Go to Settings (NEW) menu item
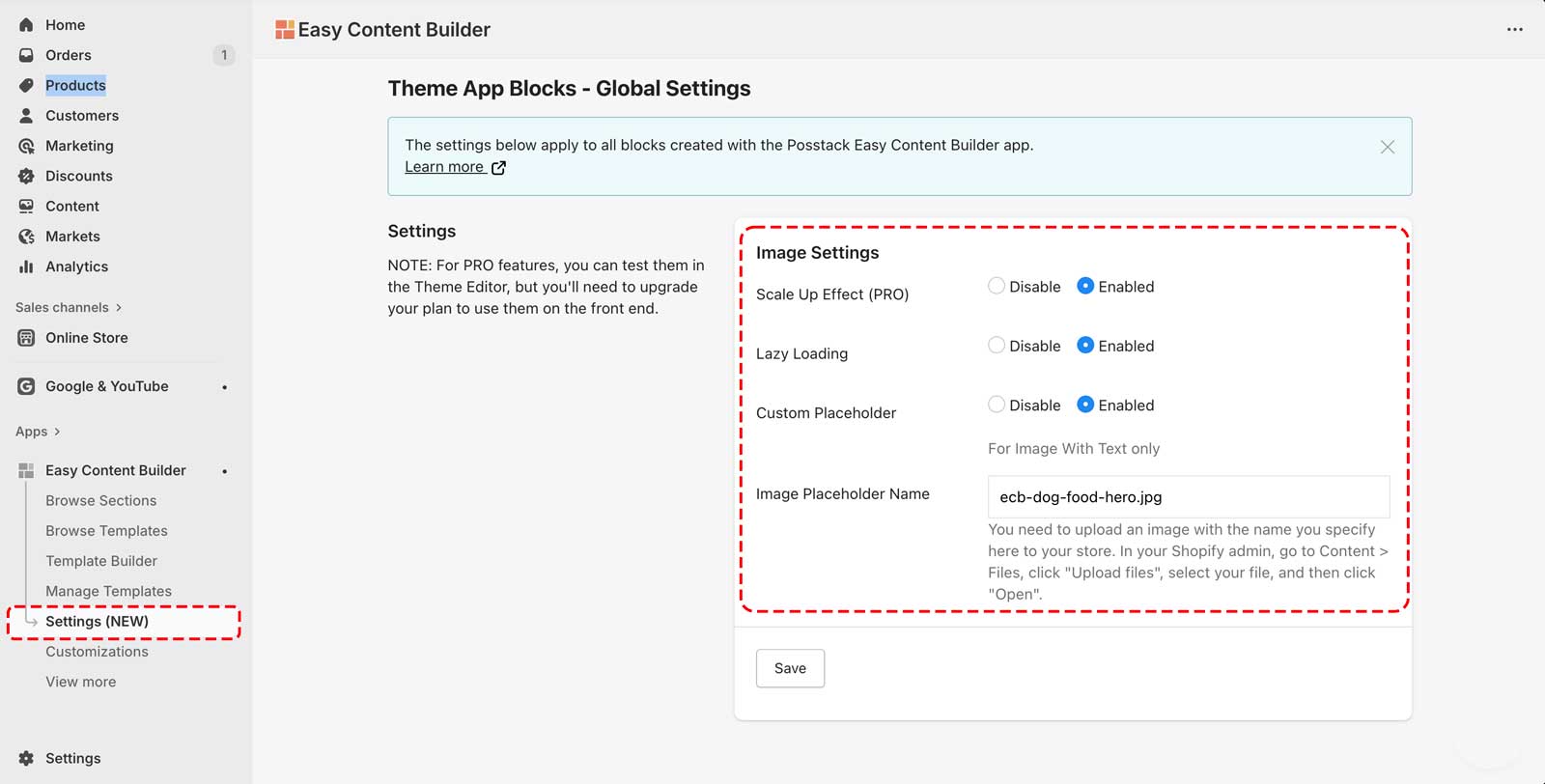 tap(97, 622)
